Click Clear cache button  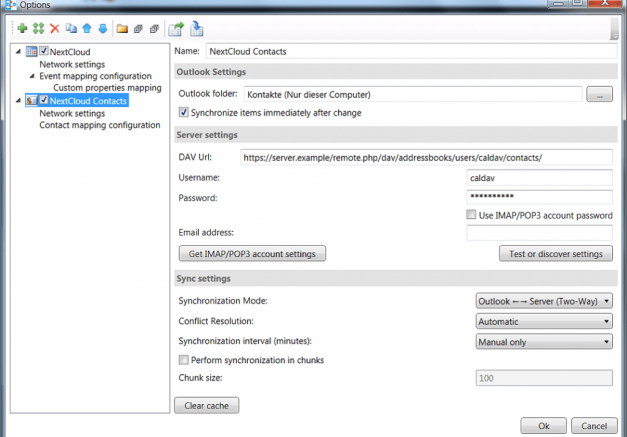tap(207, 405)
